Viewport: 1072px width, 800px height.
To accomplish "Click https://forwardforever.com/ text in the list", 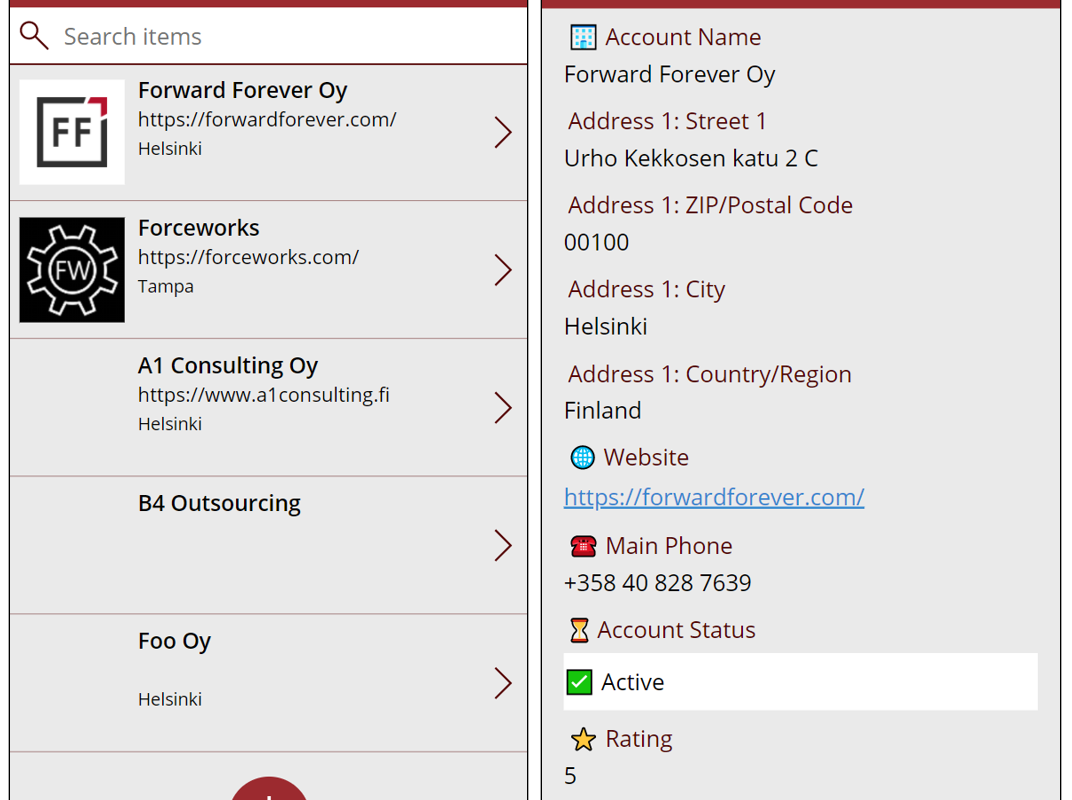I will point(267,120).
